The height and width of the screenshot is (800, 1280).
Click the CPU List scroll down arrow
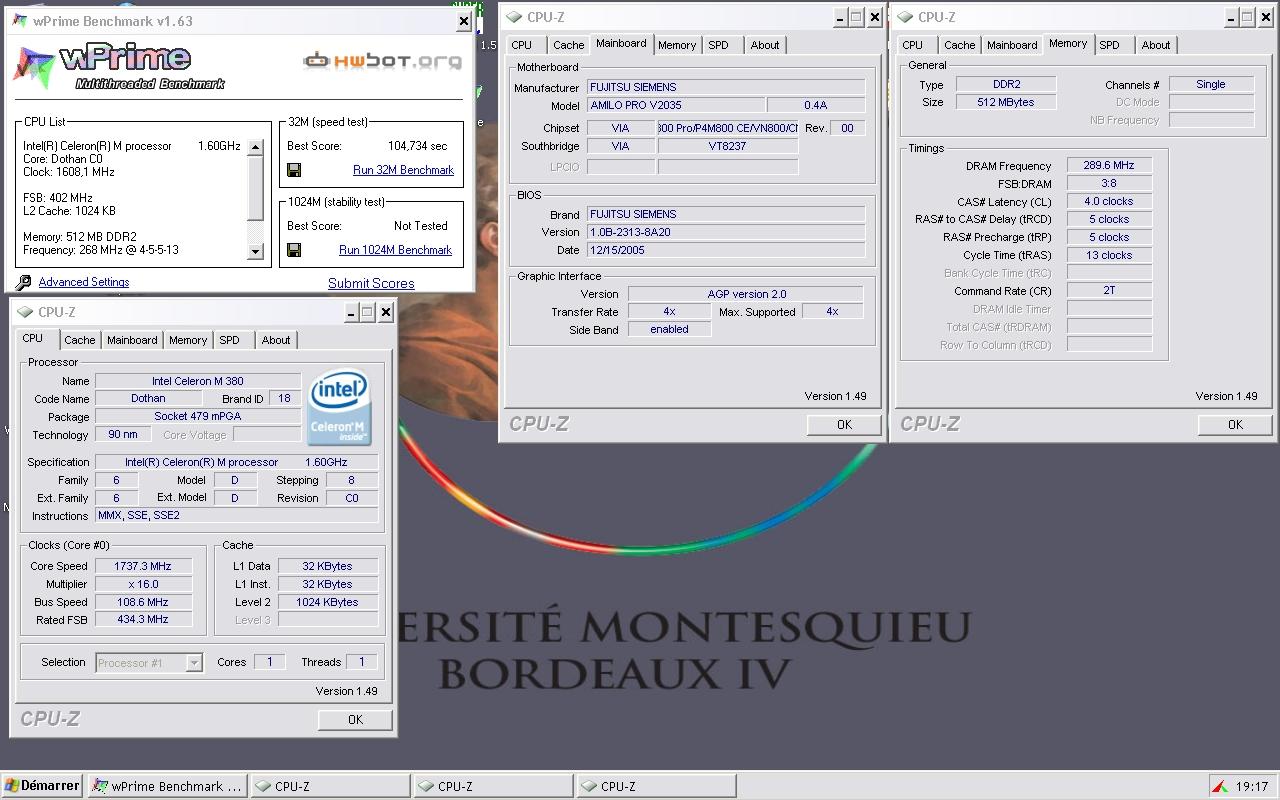tap(255, 252)
